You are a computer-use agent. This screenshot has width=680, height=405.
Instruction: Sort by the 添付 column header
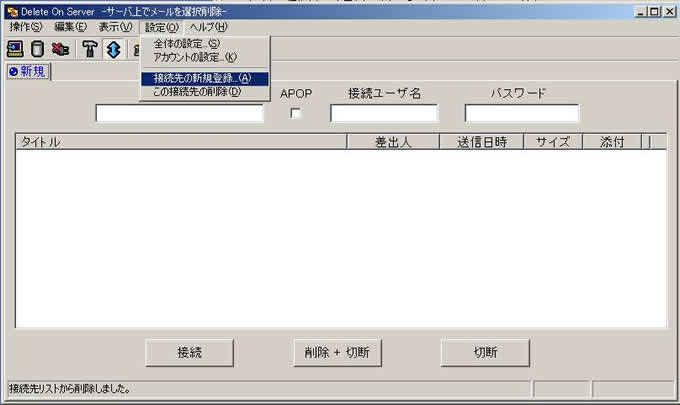(612, 142)
